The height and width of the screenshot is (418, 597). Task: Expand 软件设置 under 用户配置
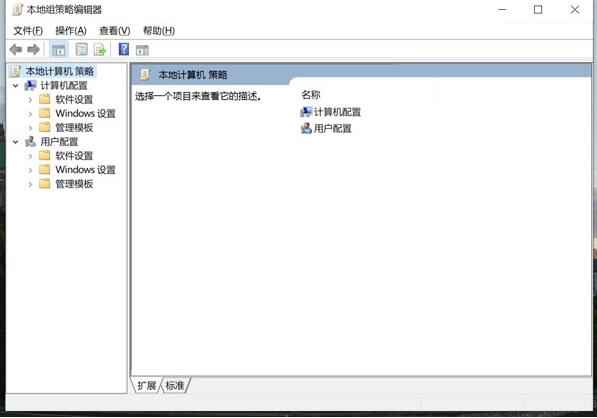pyautogui.click(x=30, y=156)
